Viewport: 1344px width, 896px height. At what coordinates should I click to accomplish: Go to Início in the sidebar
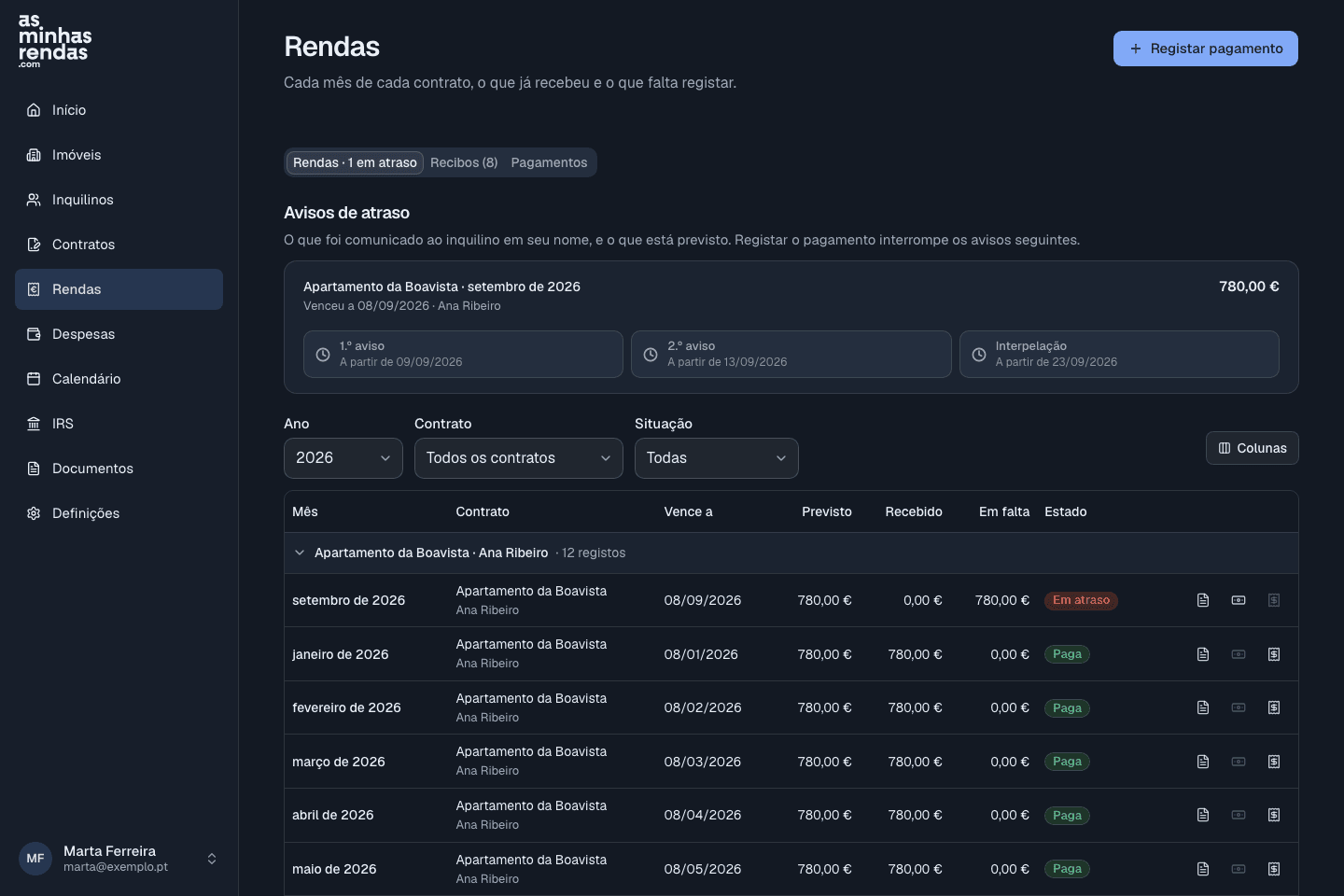point(119,110)
